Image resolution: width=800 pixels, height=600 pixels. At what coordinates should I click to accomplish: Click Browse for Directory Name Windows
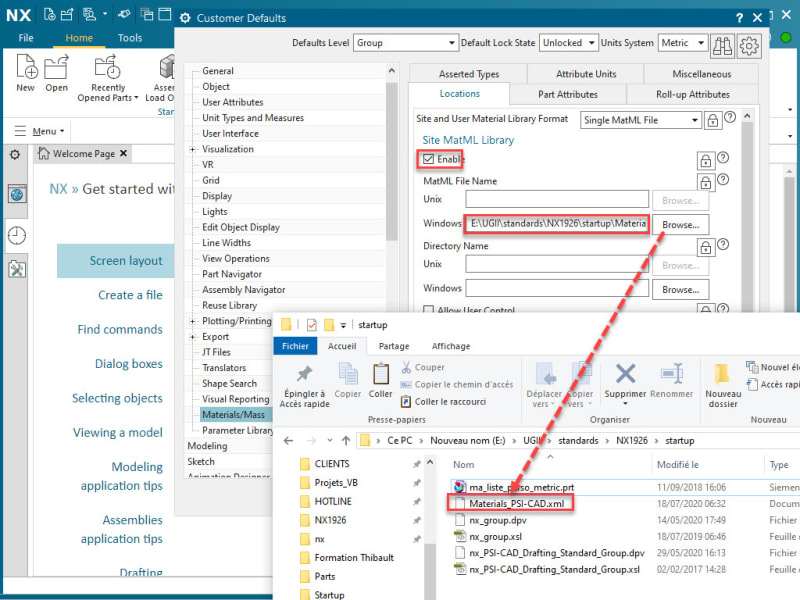[681, 289]
